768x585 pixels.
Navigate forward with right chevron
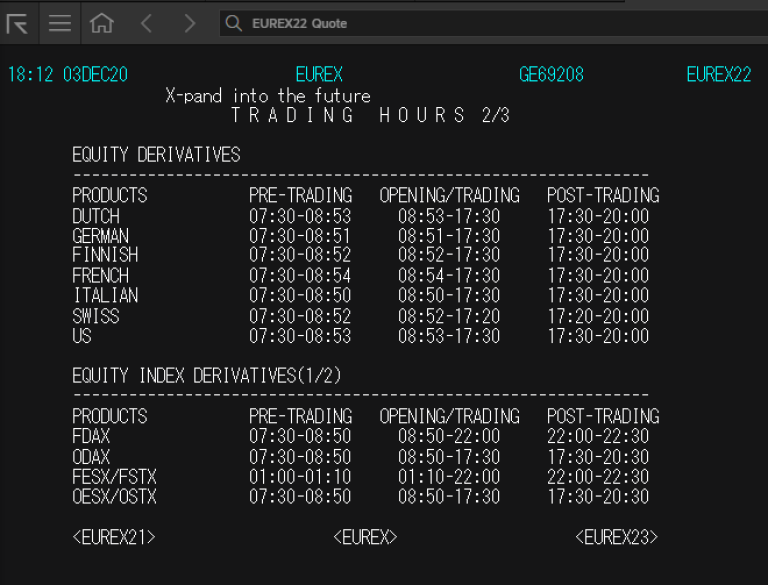pos(190,23)
